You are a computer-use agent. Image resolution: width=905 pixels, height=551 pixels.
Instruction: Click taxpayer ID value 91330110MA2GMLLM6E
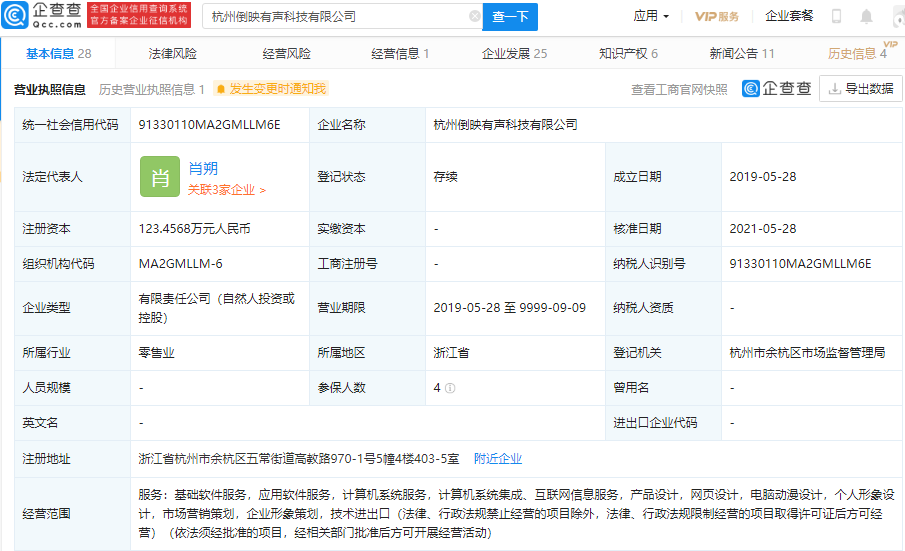click(801, 264)
